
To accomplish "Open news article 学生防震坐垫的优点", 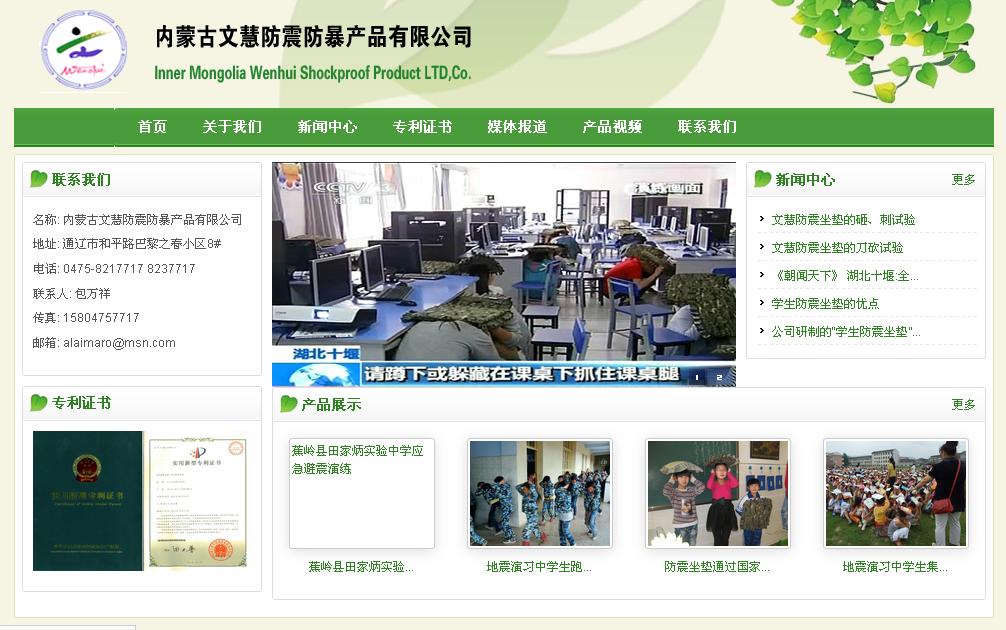I will pos(825,303).
